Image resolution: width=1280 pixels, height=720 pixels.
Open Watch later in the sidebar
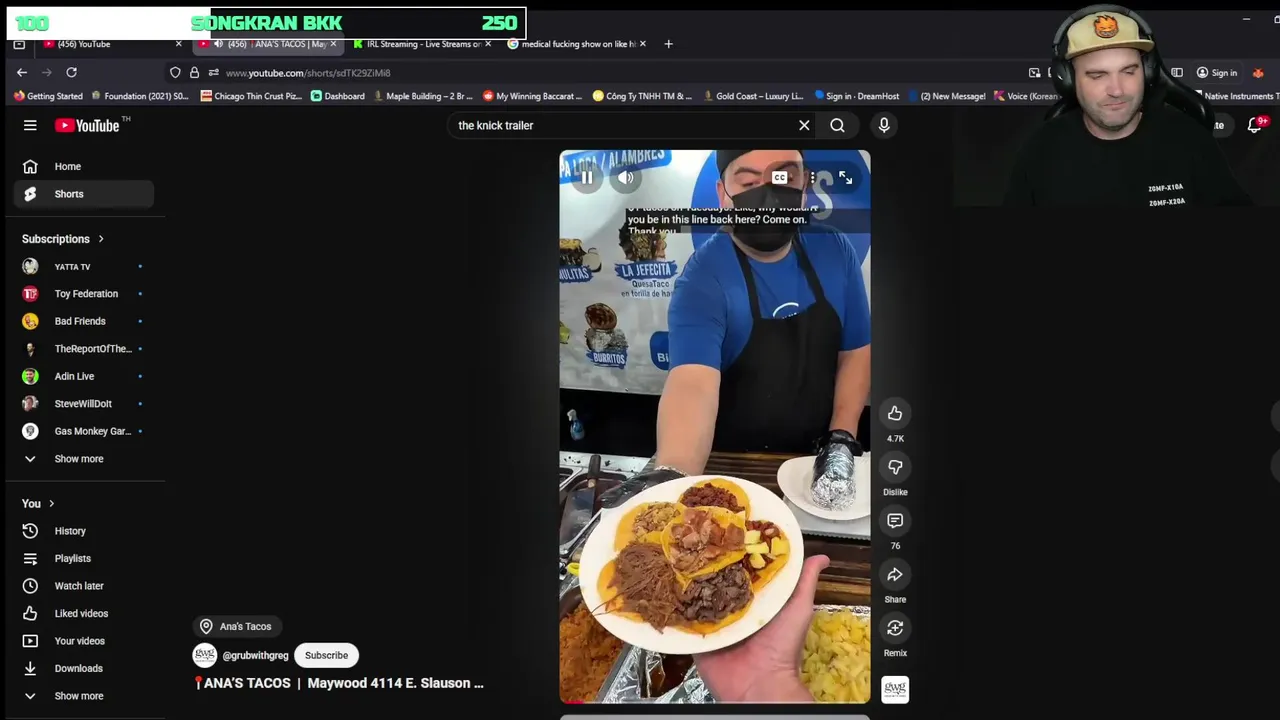point(84,586)
